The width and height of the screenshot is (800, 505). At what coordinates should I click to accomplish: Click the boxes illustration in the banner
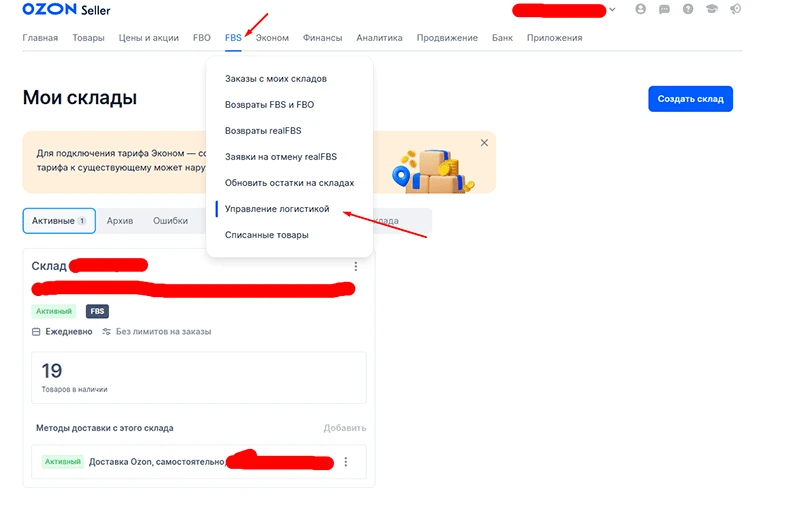point(434,171)
